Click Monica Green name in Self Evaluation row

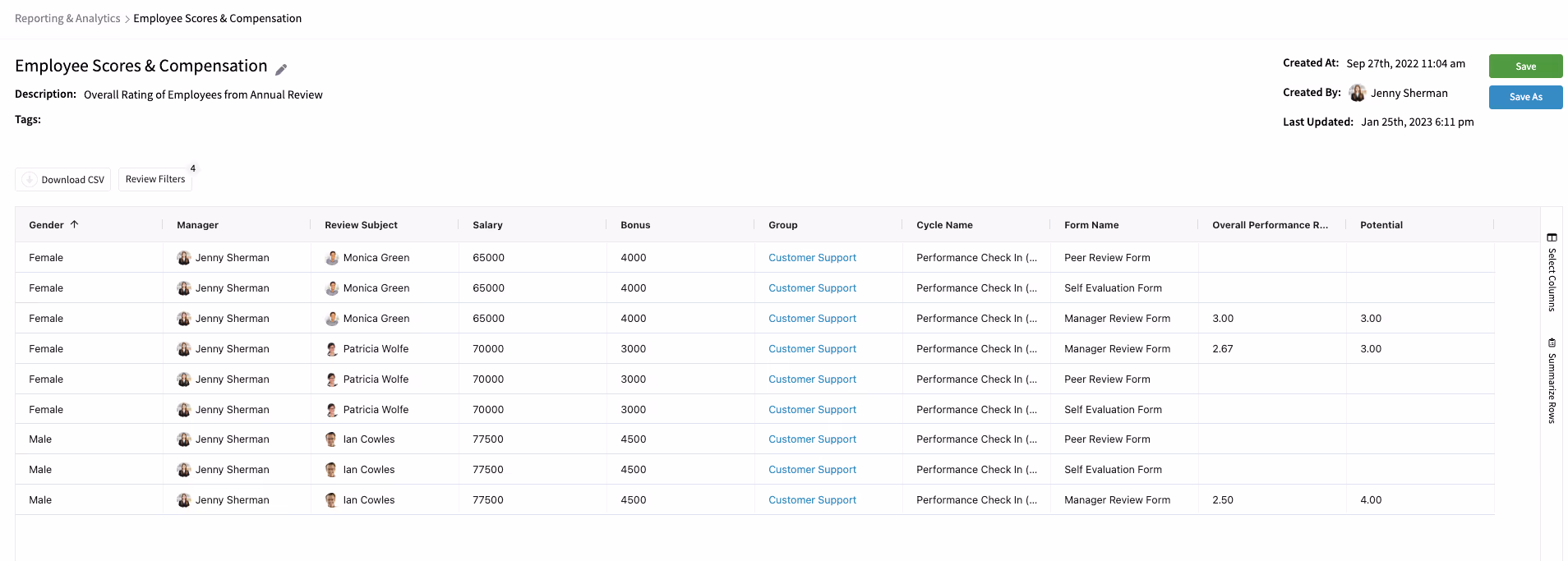pyautogui.click(x=376, y=288)
